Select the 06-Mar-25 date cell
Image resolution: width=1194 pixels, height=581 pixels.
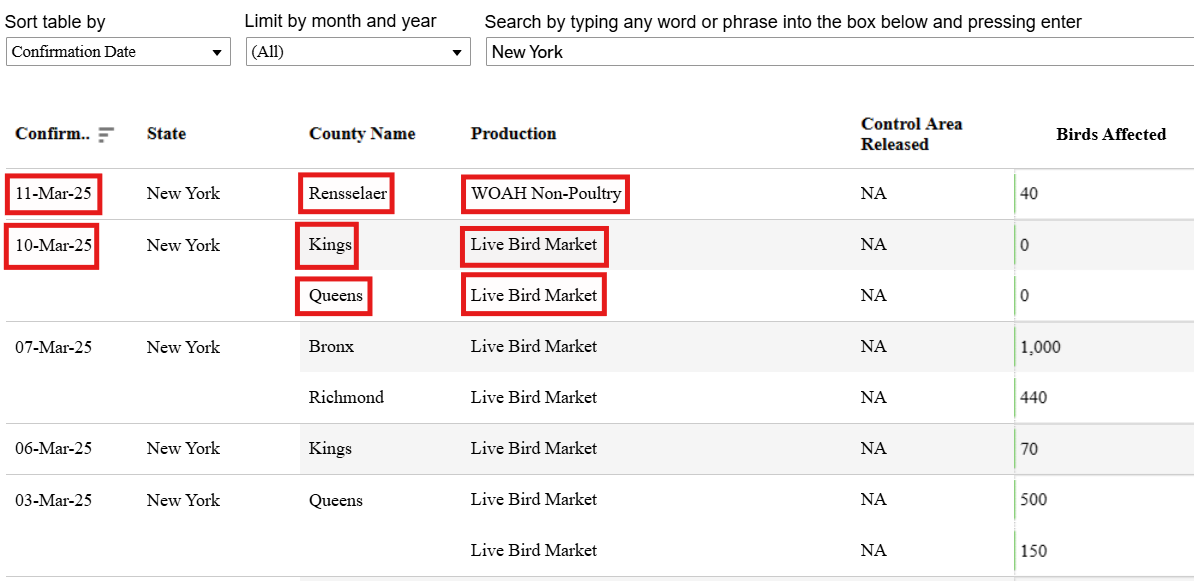pyautogui.click(x=53, y=449)
